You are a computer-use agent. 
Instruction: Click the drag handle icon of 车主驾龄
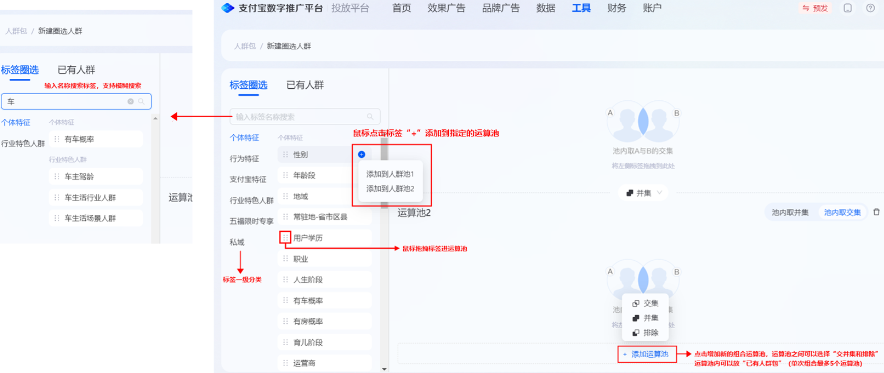coord(56,176)
